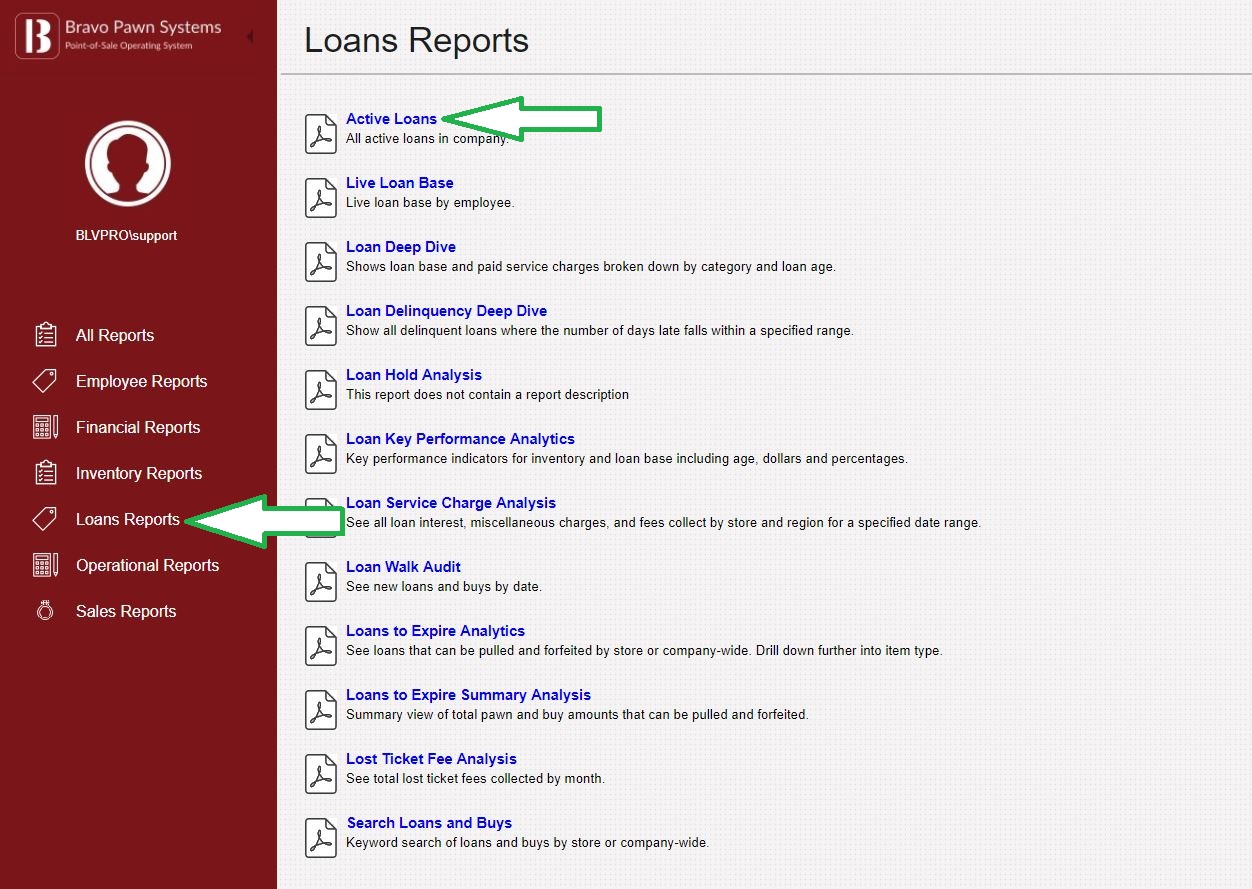This screenshot has width=1252, height=889.
Task: Click the BLVPRO\support username text
Action: pos(126,236)
